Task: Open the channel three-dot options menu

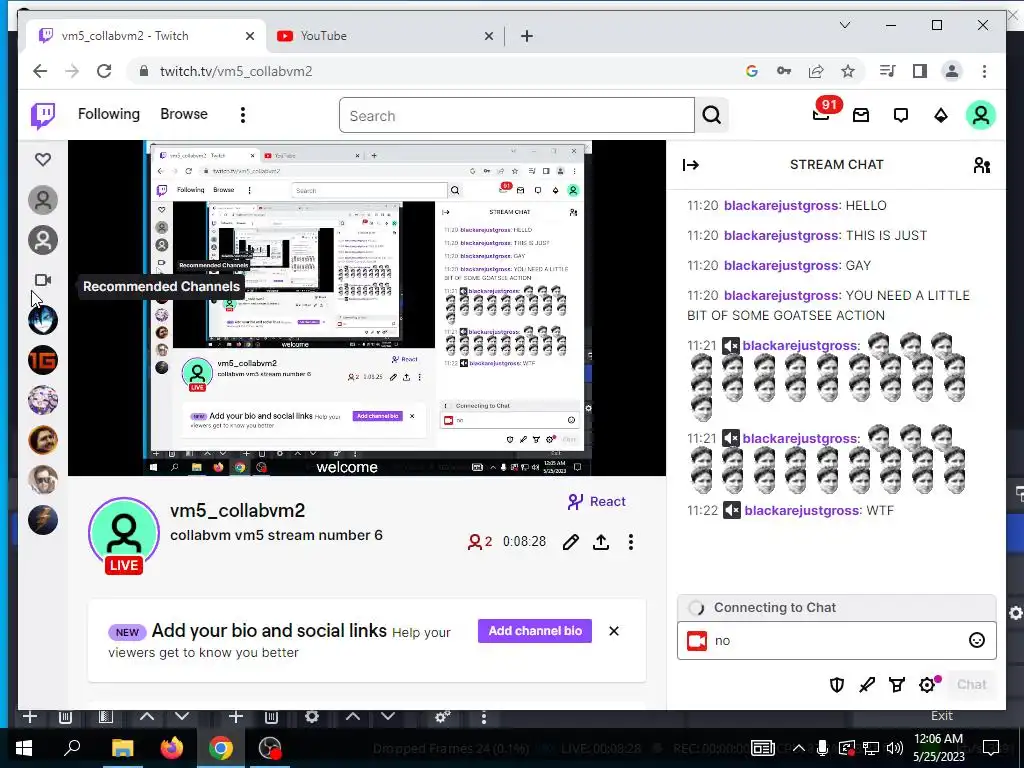Action: [631, 542]
